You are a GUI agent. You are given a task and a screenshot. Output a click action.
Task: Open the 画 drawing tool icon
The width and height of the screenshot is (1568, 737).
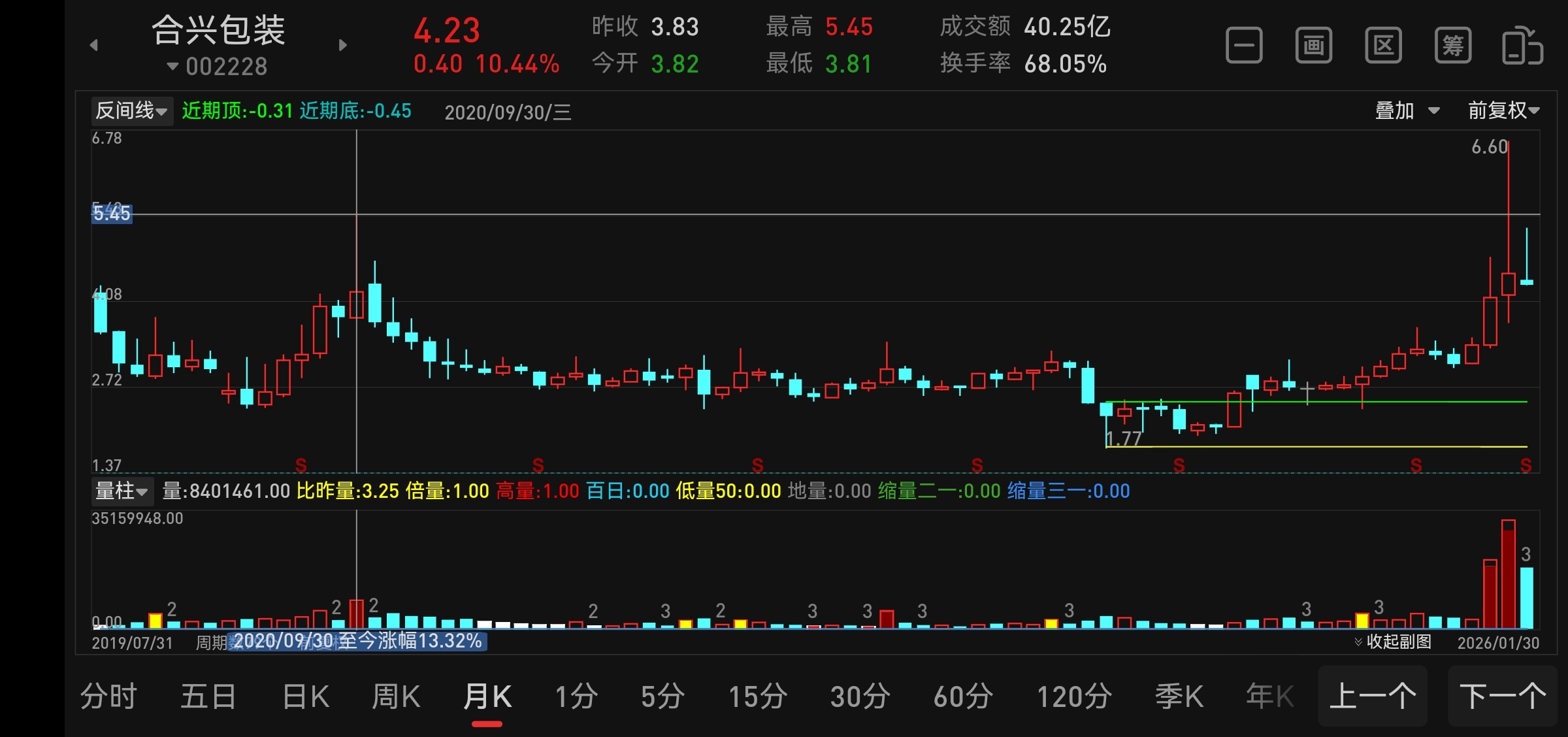[1313, 46]
